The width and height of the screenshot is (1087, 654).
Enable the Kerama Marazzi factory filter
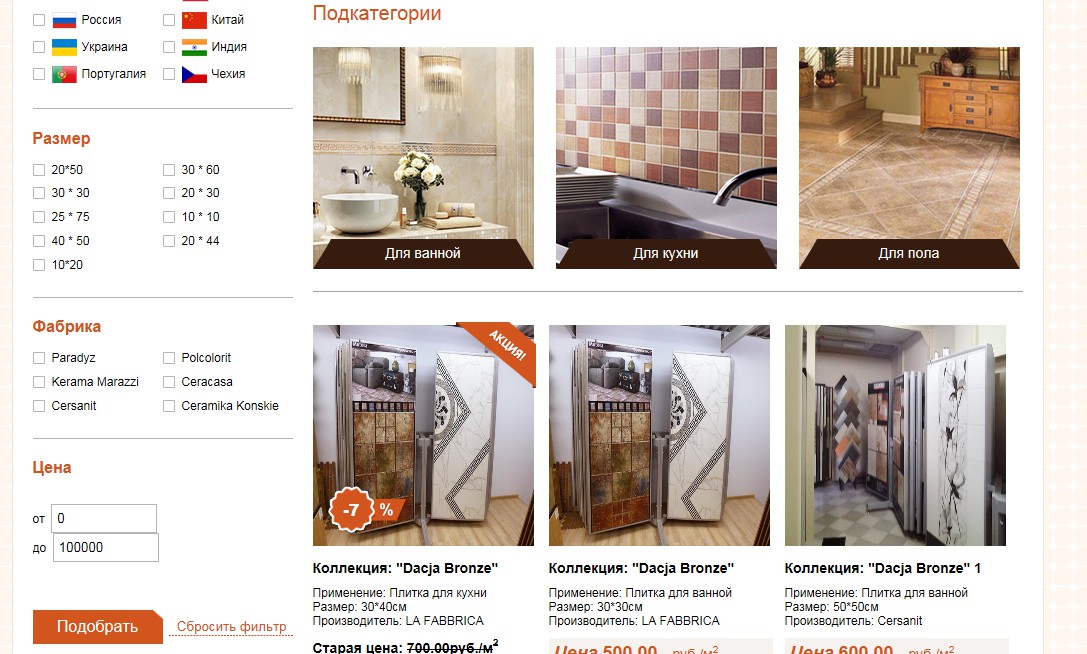click(x=39, y=382)
